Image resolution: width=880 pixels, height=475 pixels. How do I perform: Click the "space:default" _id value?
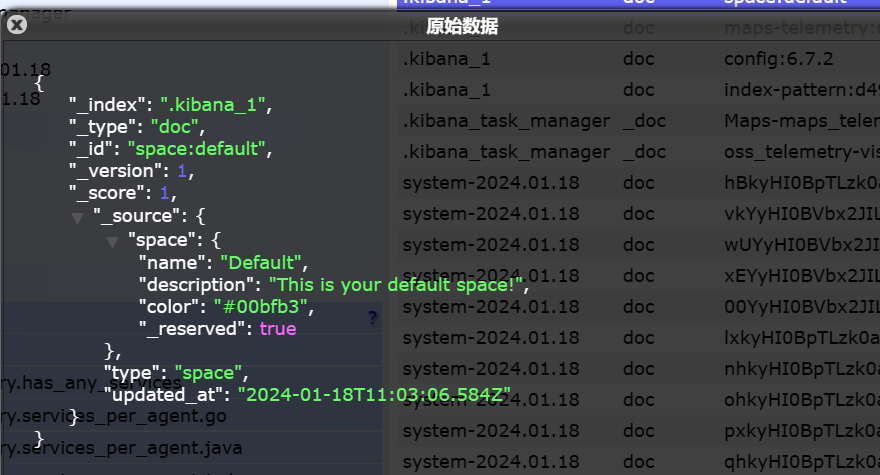196,149
